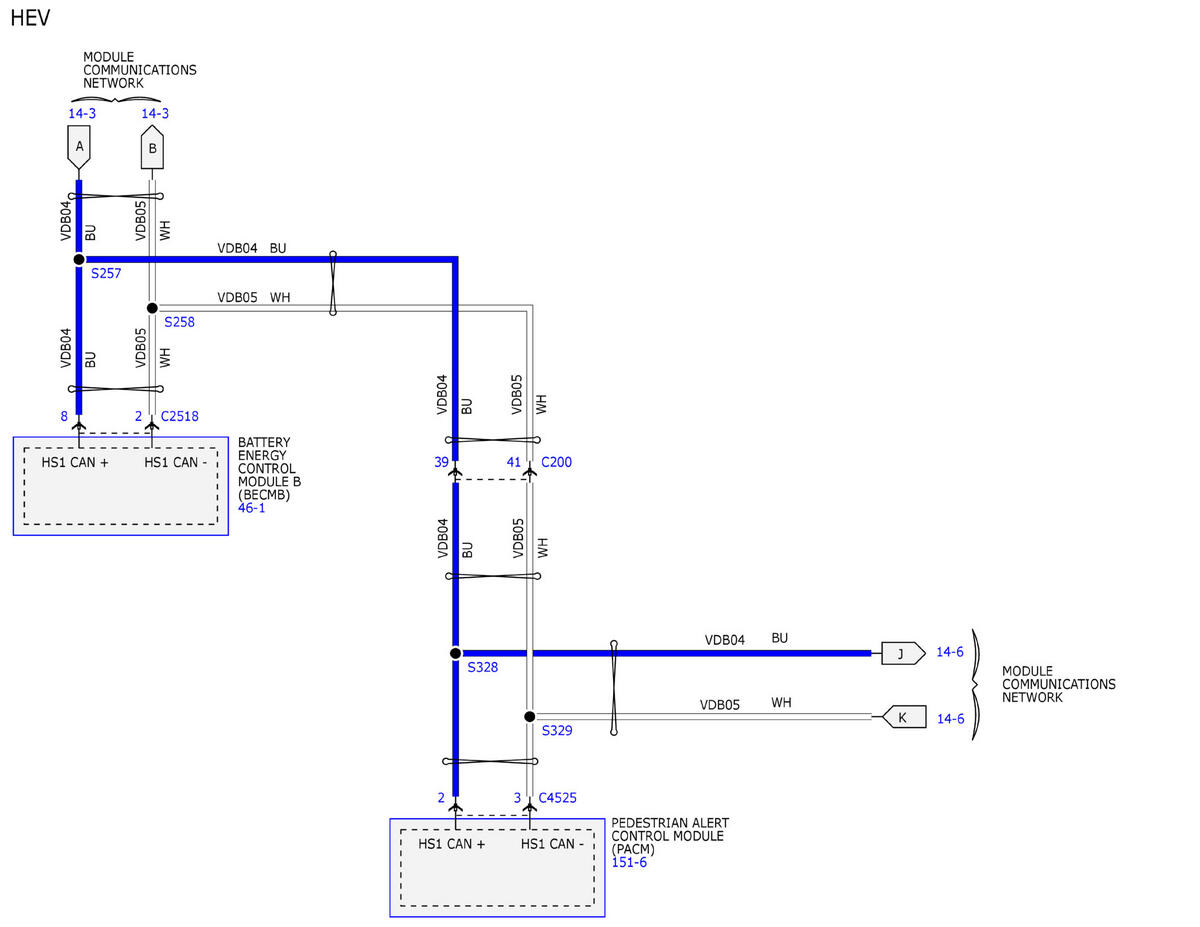The image size is (1200, 927).
Task: Open the 14-3 page reference above connector A
Action: click(82, 113)
